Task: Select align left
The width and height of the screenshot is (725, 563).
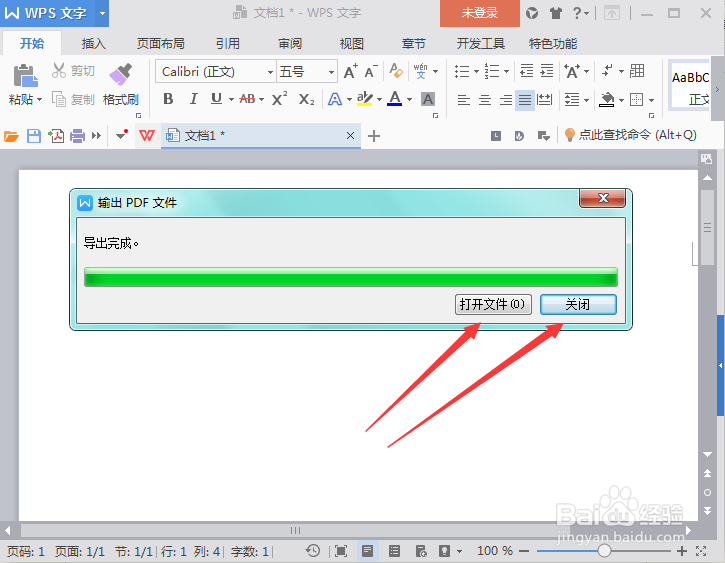Action: coord(464,99)
